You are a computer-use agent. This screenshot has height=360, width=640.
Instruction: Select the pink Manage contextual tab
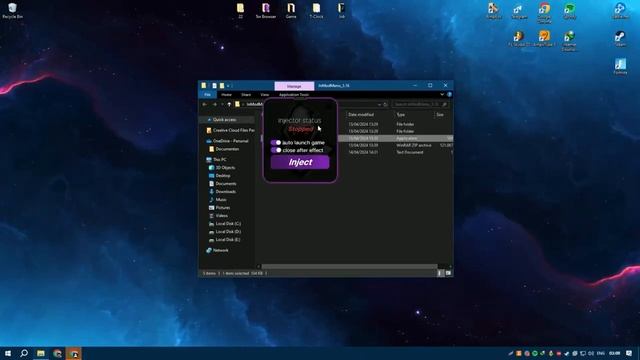pos(294,86)
